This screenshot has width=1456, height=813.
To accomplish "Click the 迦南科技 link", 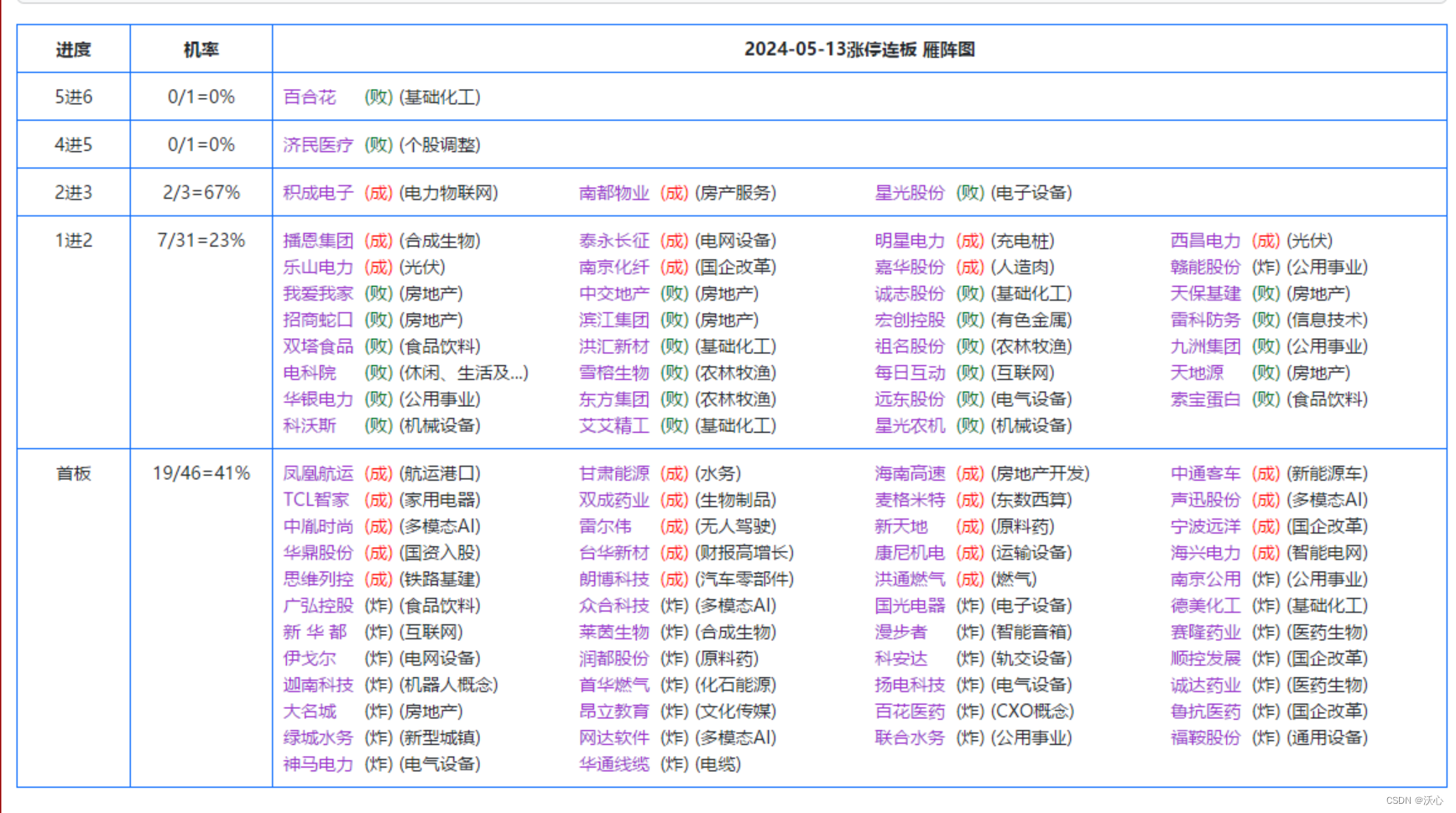I will pos(318,685).
